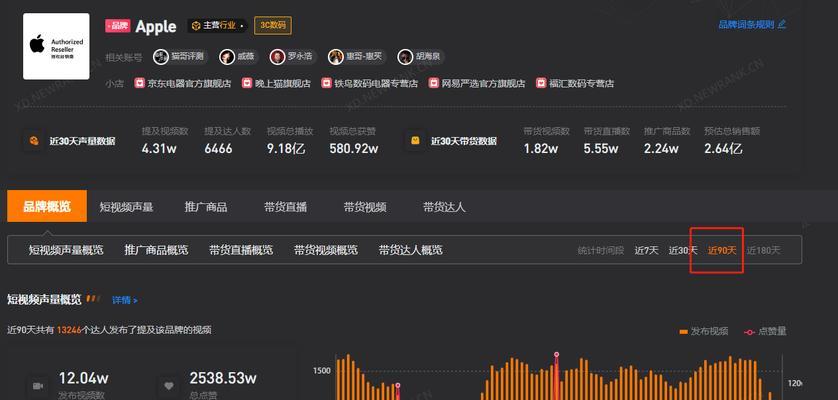This screenshot has width=838, height=400.
Task: Toggle the 发布视频 legend series
Action: click(703, 332)
